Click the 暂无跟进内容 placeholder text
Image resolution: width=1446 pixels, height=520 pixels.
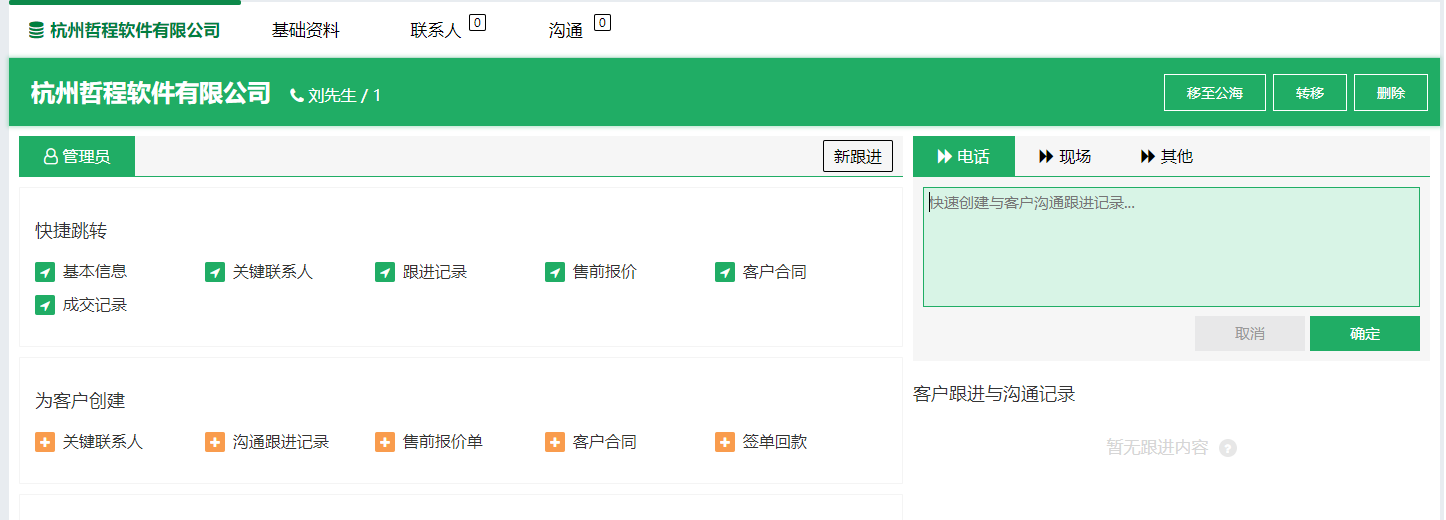tap(1157, 448)
